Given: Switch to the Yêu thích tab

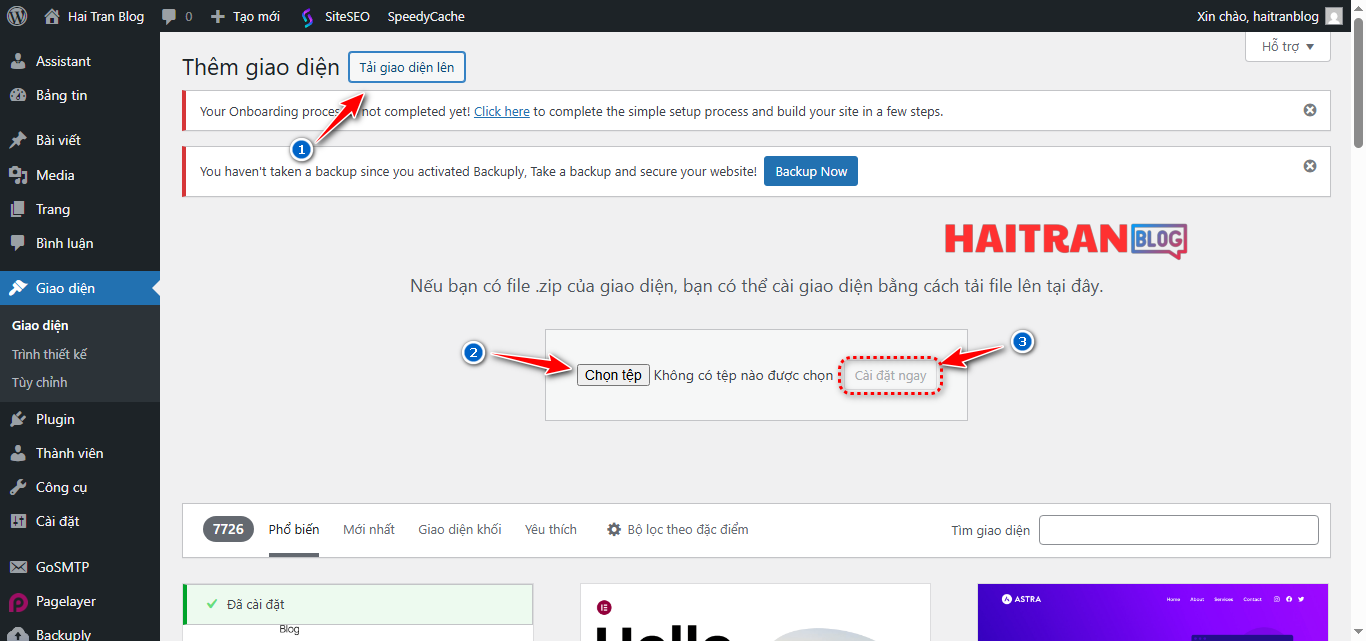Looking at the screenshot, I should coord(550,529).
